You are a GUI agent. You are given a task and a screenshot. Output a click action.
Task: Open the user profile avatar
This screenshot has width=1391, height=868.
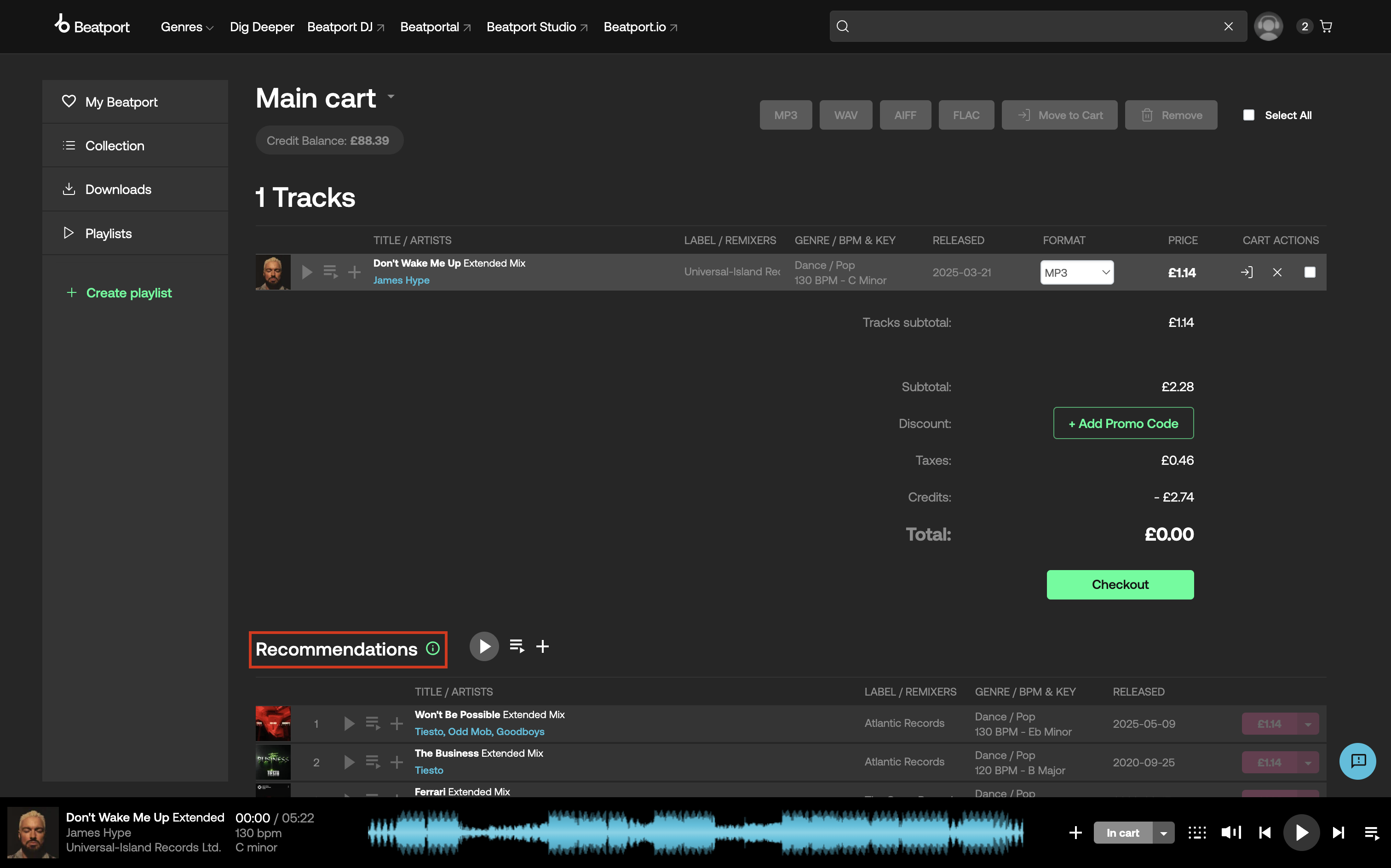pyautogui.click(x=1268, y=26)
